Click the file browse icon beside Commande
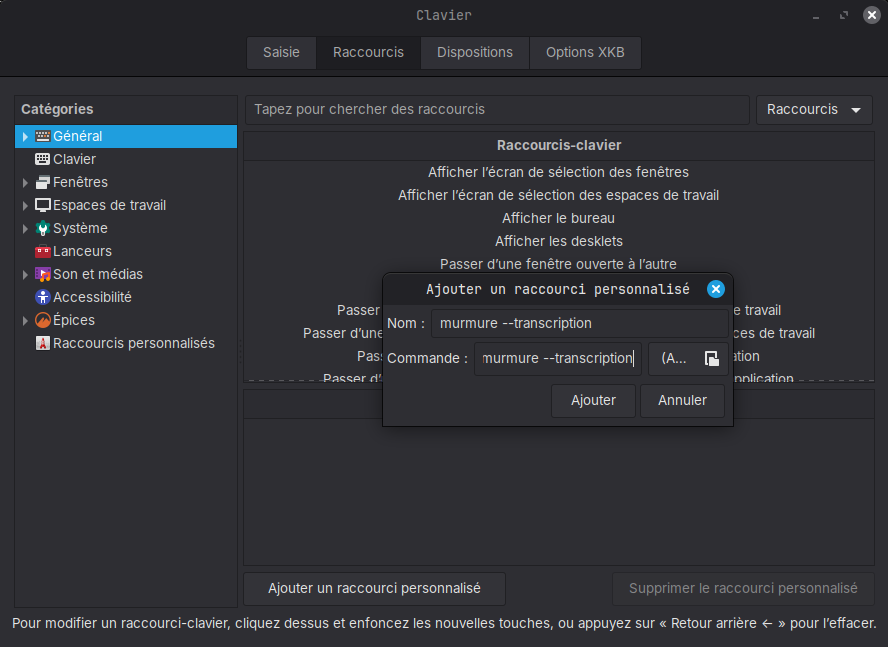Viewport: 888px width, 647px height. [711, 358]
